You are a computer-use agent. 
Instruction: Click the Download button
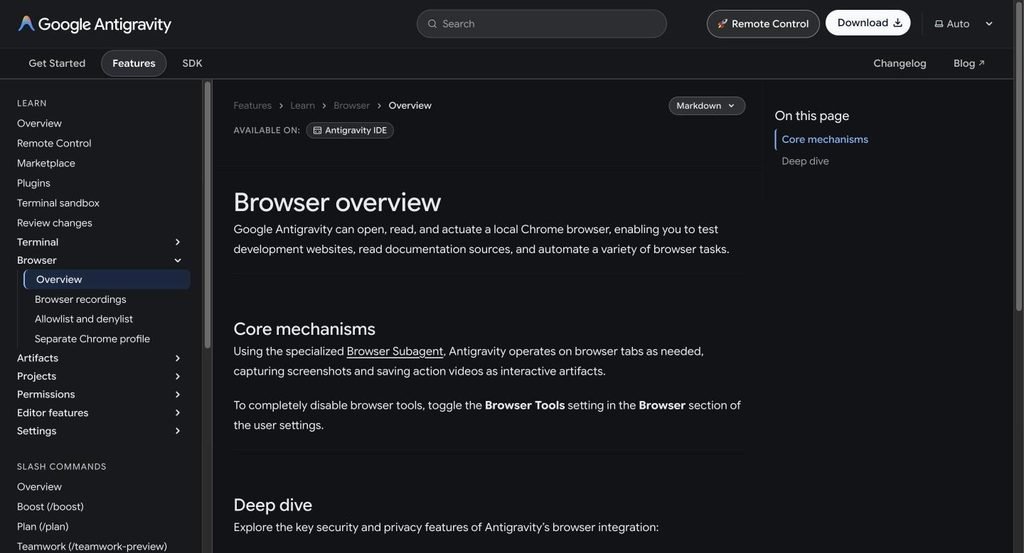pos(868,23)
